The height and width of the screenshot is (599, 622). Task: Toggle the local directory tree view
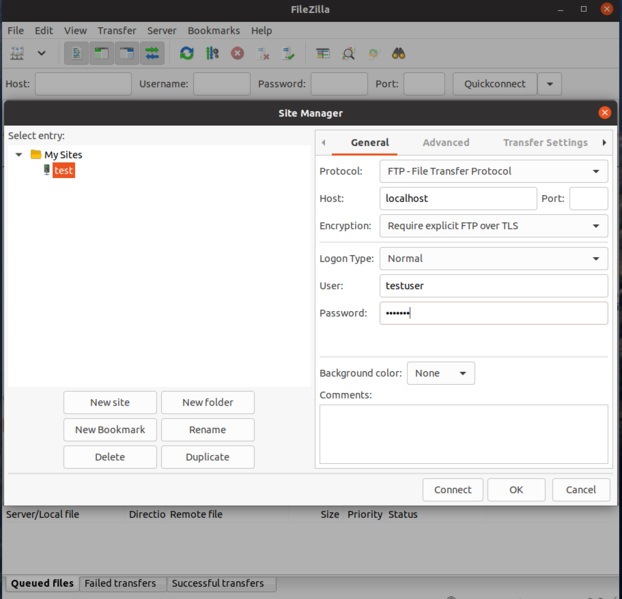point(102,53)
